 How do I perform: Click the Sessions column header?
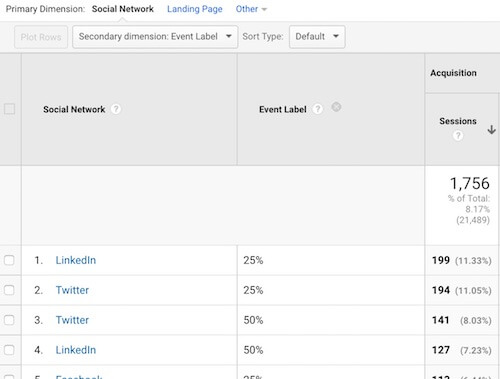pos(458,121)
